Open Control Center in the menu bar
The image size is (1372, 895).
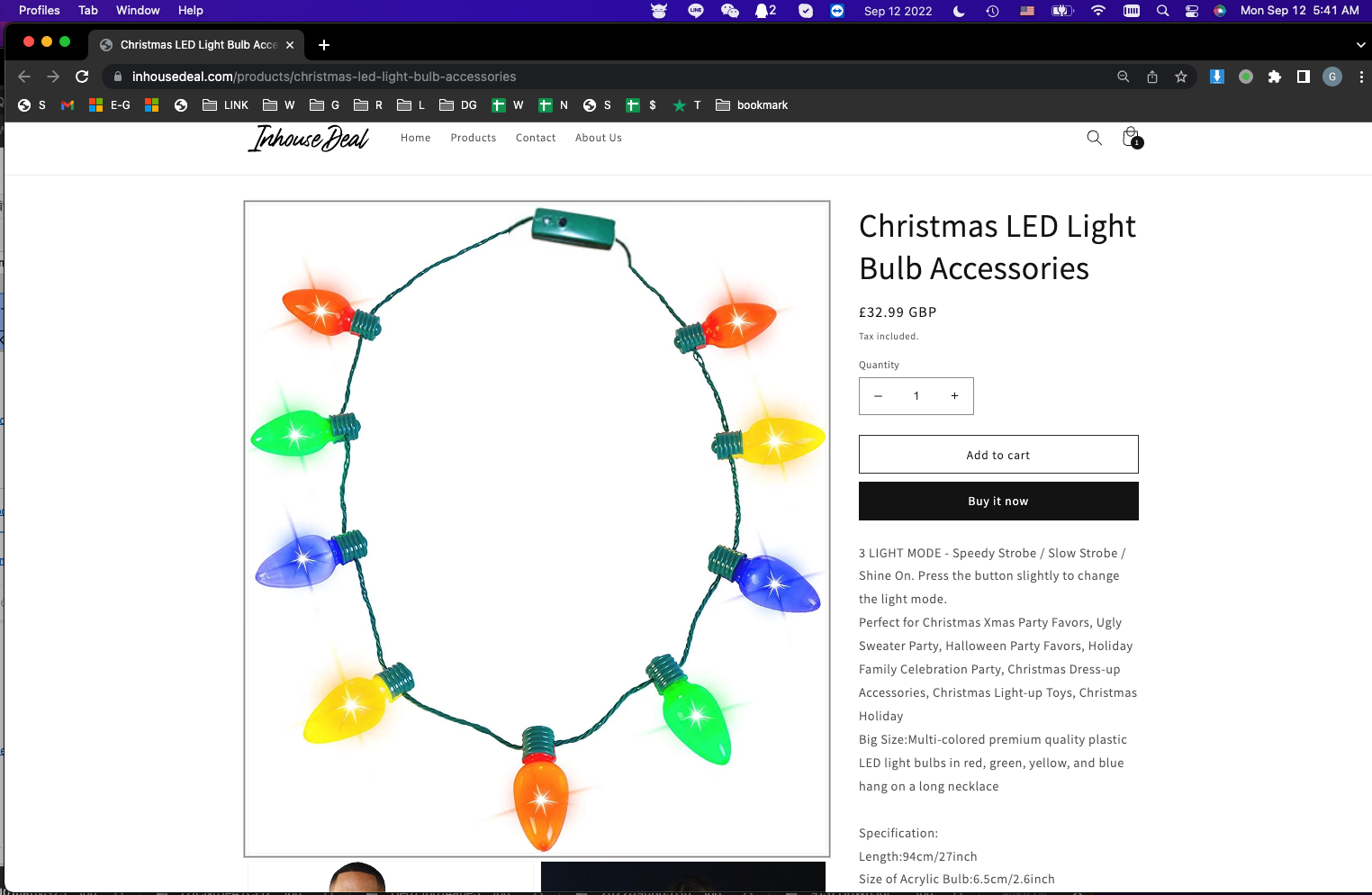(1192, 11)
